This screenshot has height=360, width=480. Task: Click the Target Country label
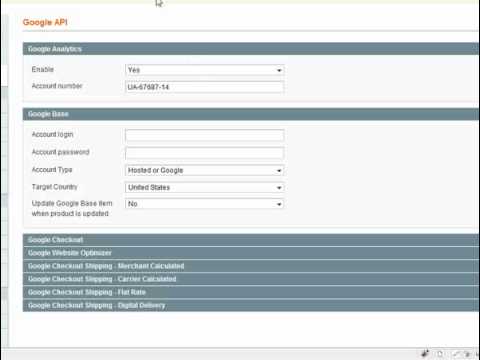click(x=54, y=187)
